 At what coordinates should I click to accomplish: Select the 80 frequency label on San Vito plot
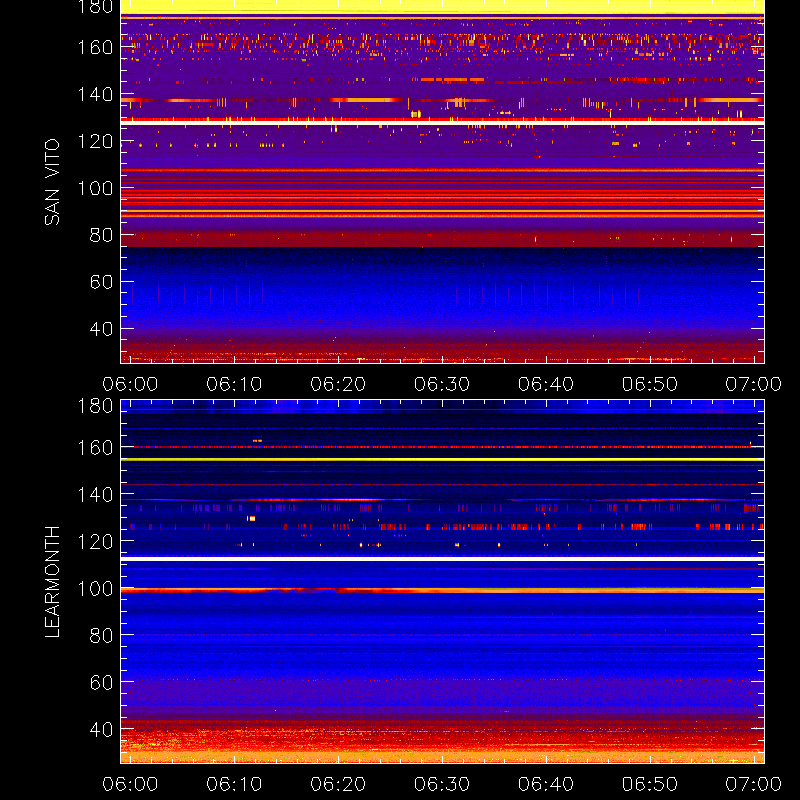click(x=101, y=235)
